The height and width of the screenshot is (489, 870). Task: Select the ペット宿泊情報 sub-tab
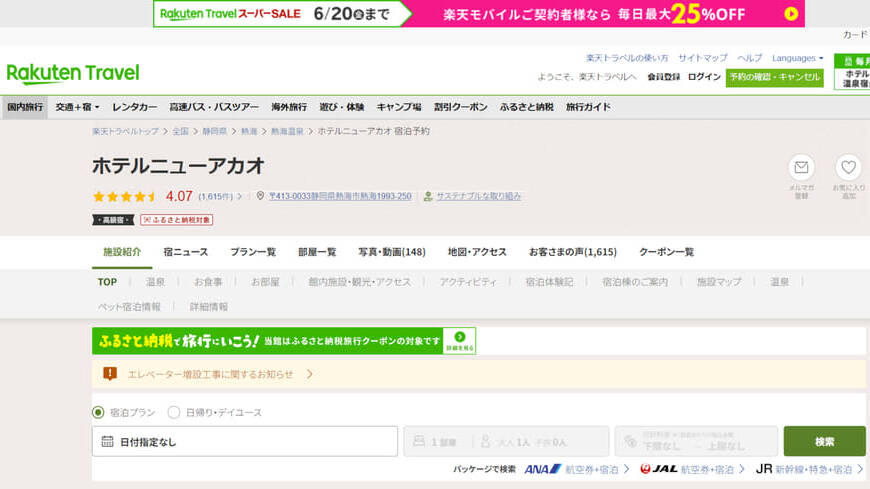(x=129, y=306)
